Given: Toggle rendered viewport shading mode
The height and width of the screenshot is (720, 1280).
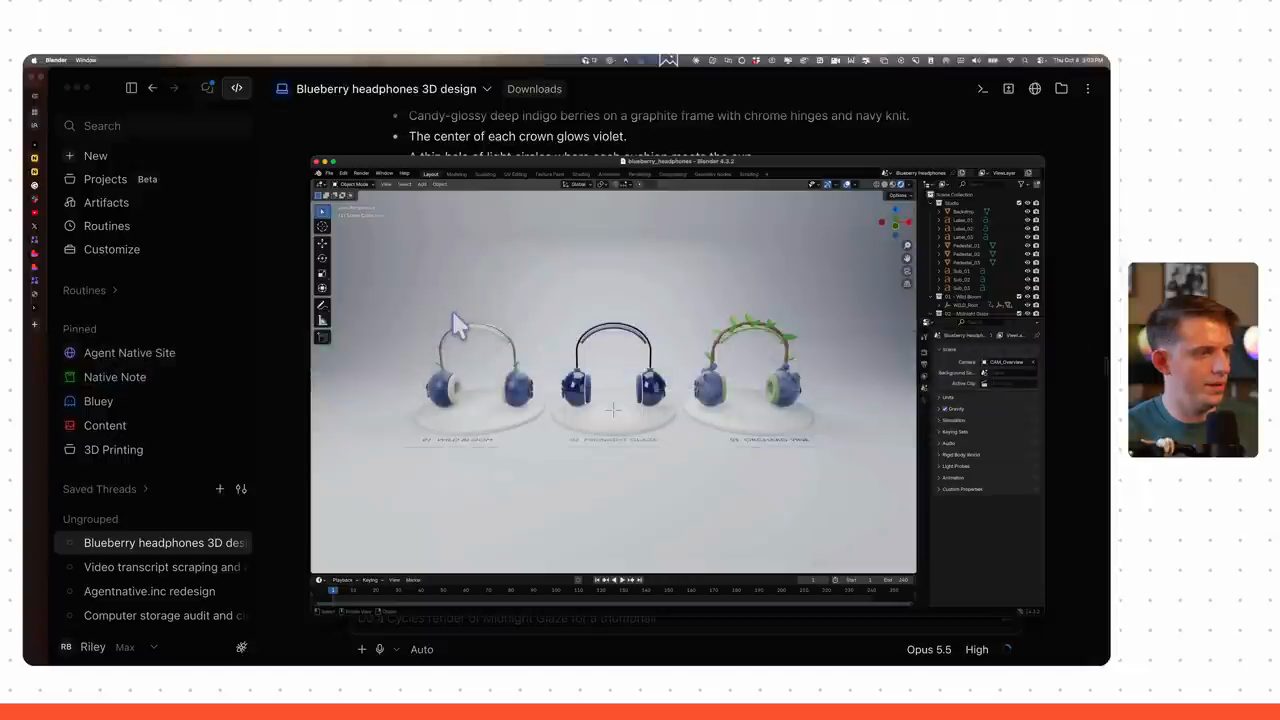Looking at the screenshot, I should pos(901,184).
